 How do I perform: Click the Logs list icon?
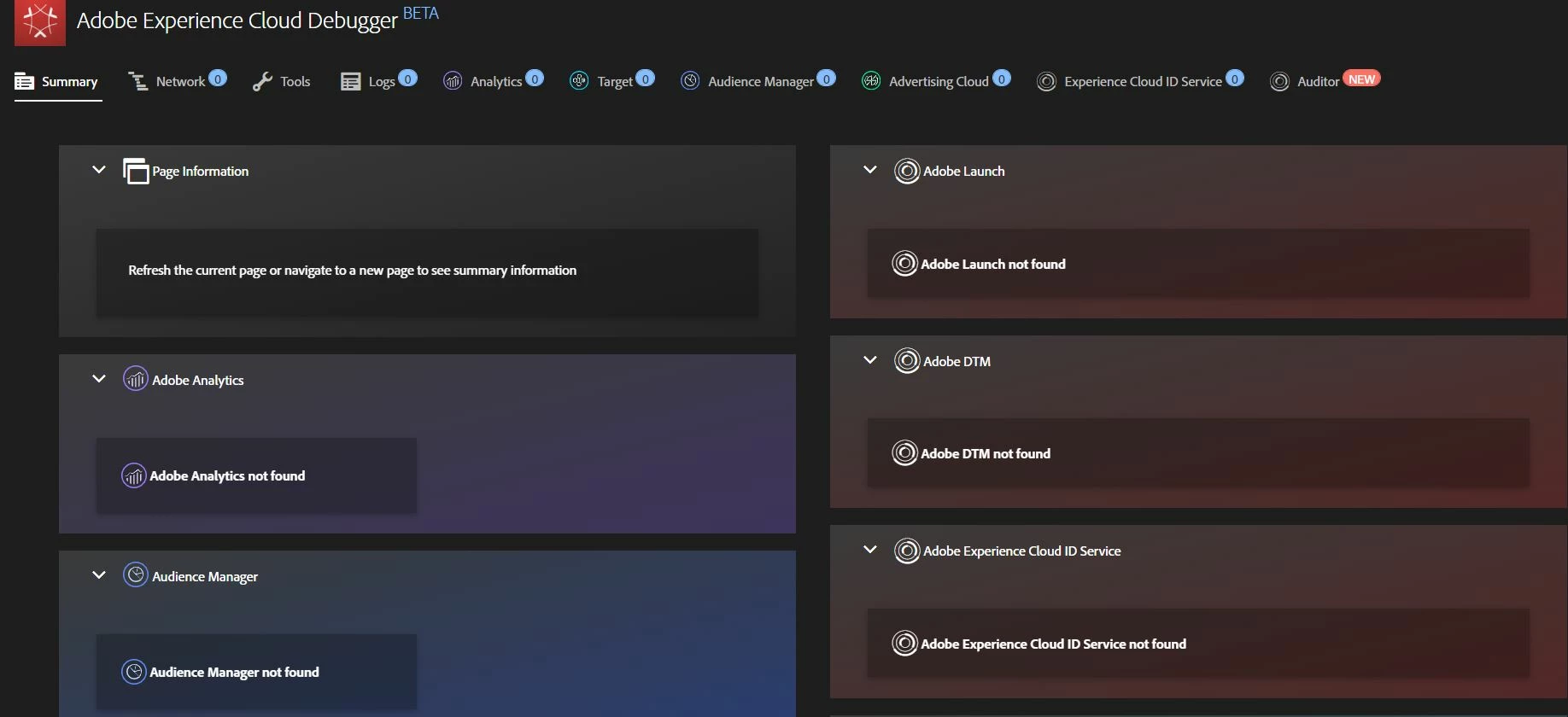(350, 81)
